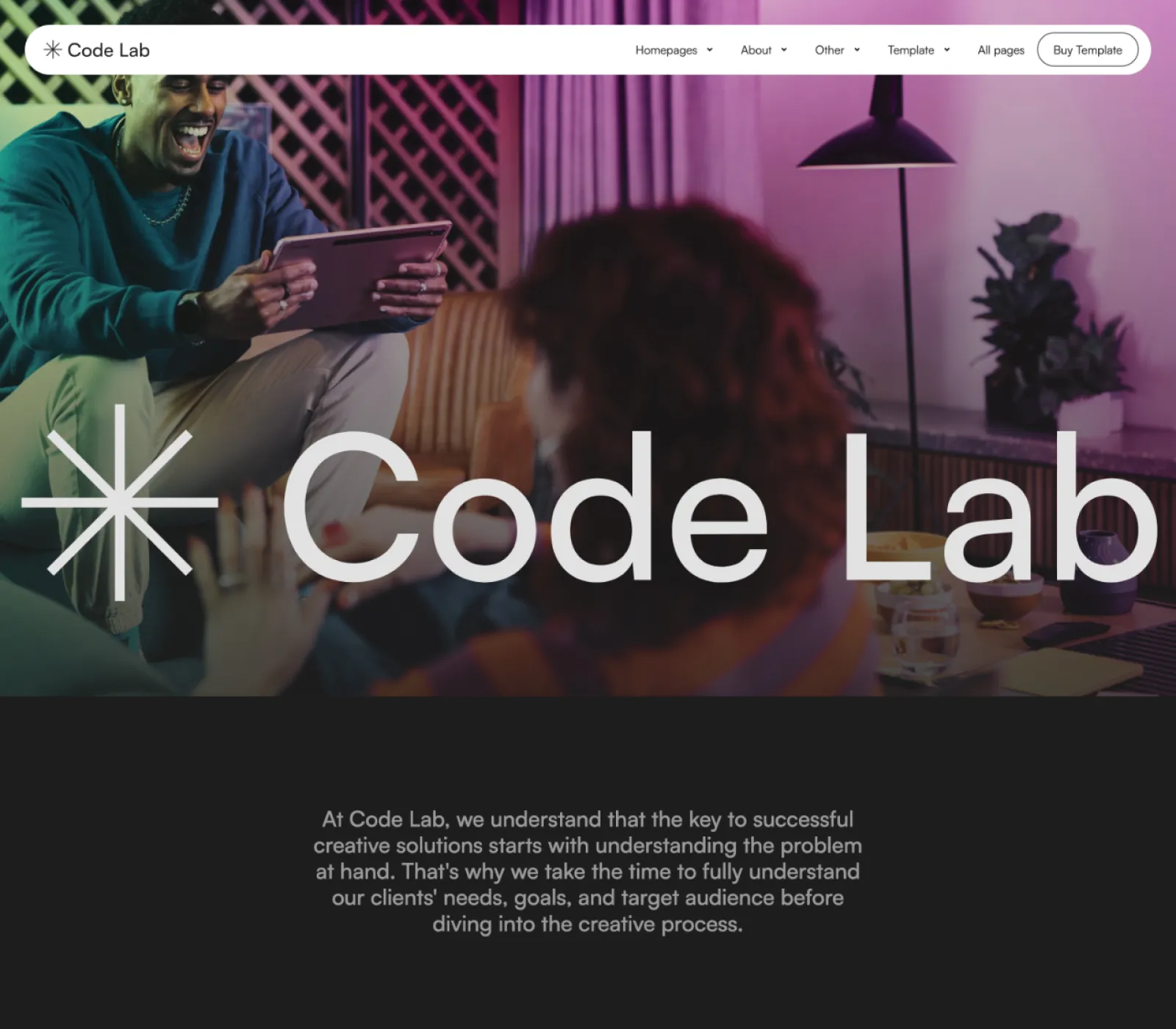Click the asterisk logo icon in navbar
Image resolution: width=1176 pixels, height=1029 pixels.
53,50
